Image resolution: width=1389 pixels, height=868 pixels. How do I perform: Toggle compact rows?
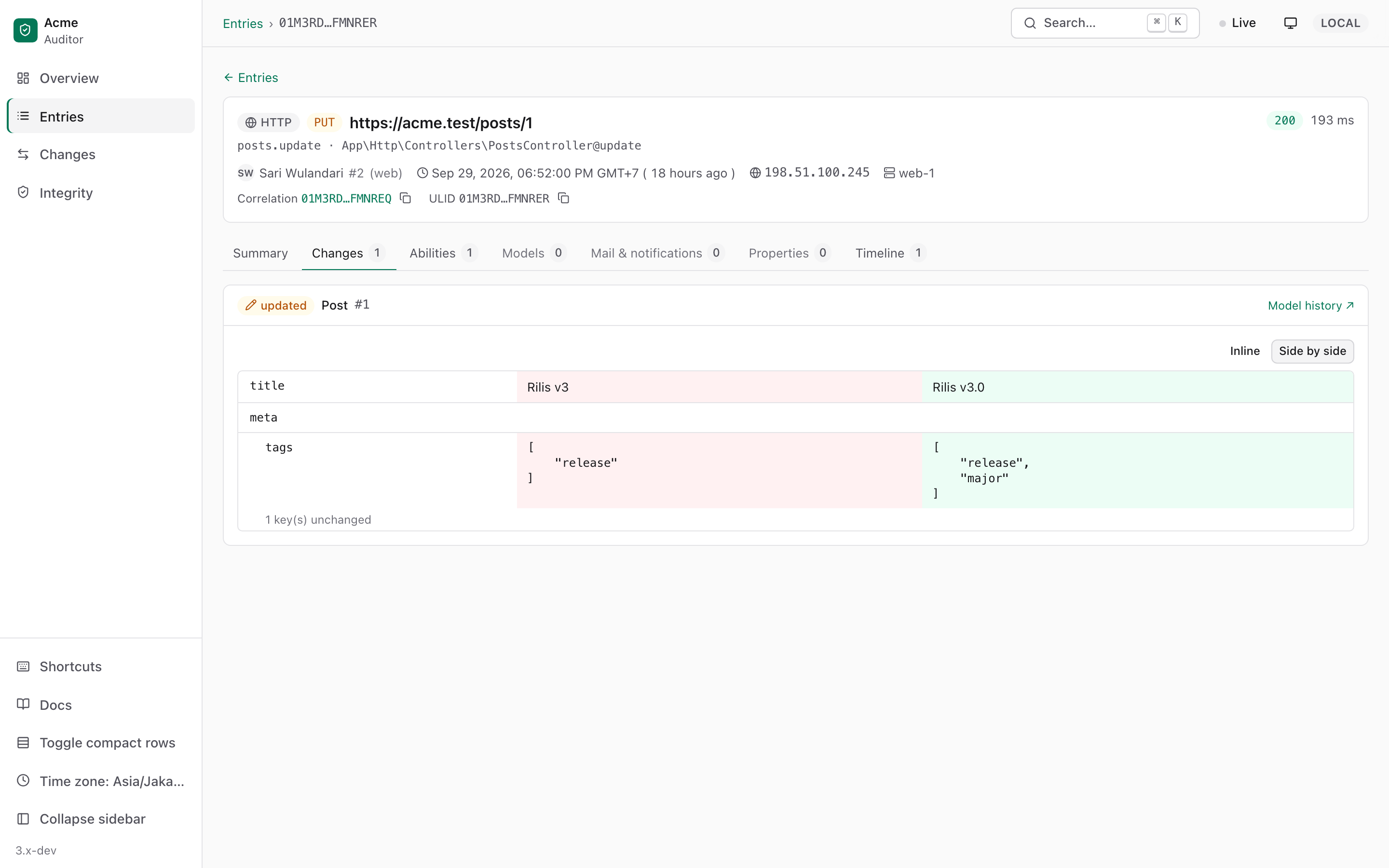(x=100, y=743)
